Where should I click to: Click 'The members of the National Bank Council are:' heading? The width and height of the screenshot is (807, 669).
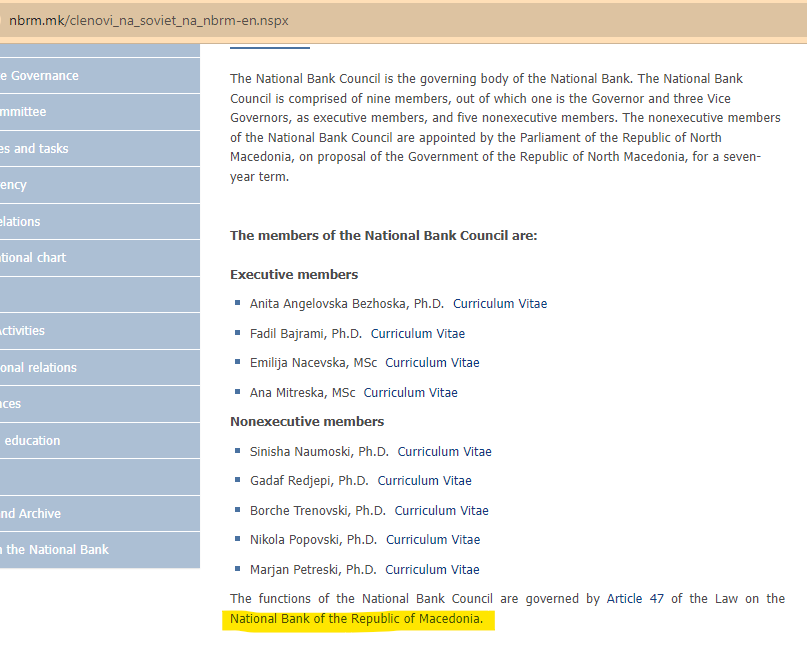click(383, 236)
